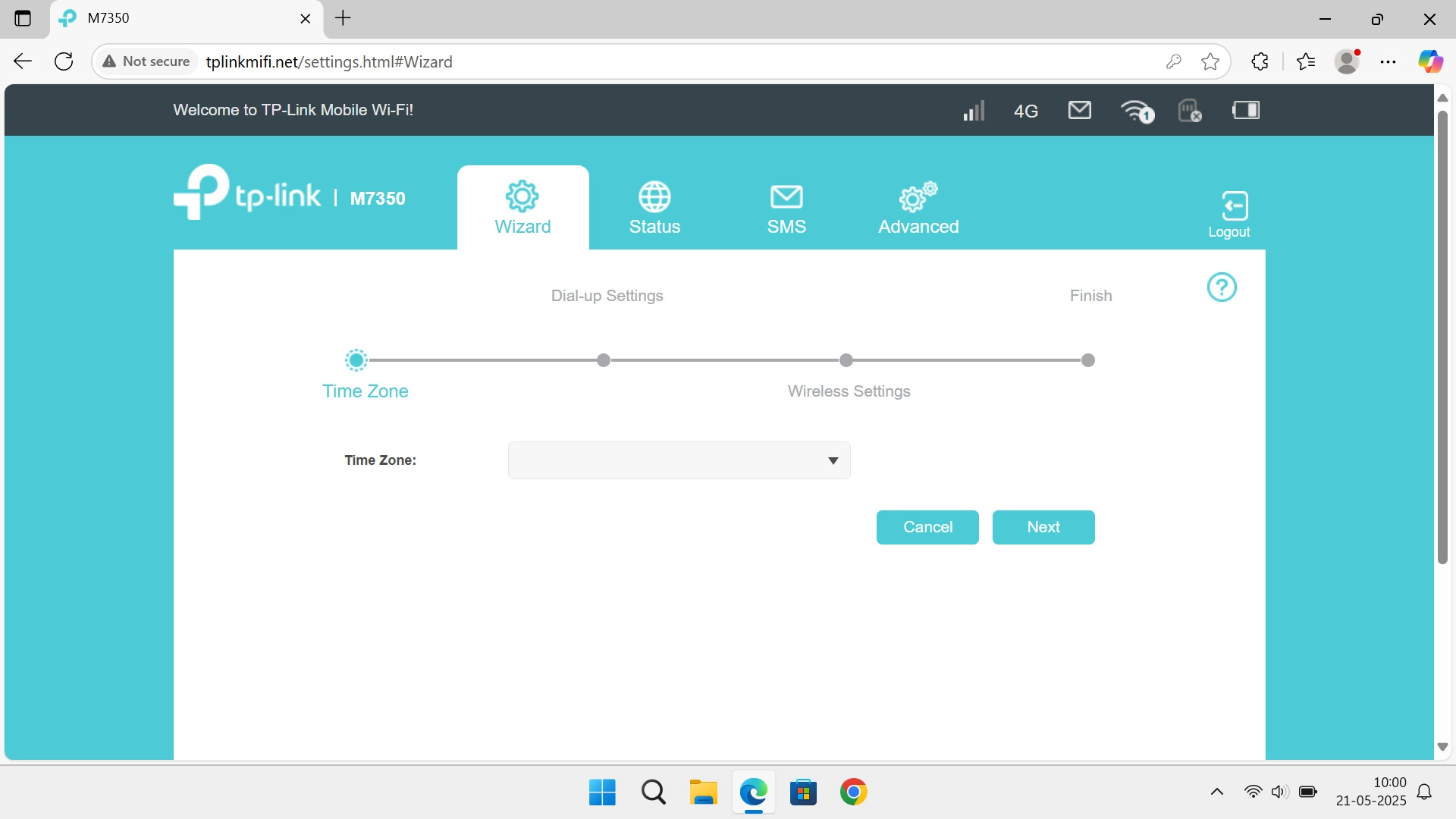The height and width of the screenshot is (819, 1456).
Task: Click the Finish step dot
Action: [x=1088, y=360]
